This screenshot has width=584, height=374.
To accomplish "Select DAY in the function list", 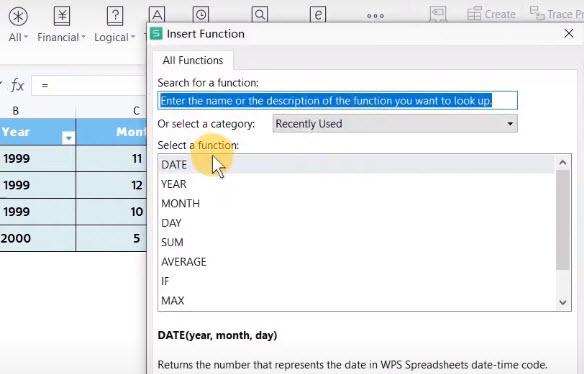I will click(356, 223).
